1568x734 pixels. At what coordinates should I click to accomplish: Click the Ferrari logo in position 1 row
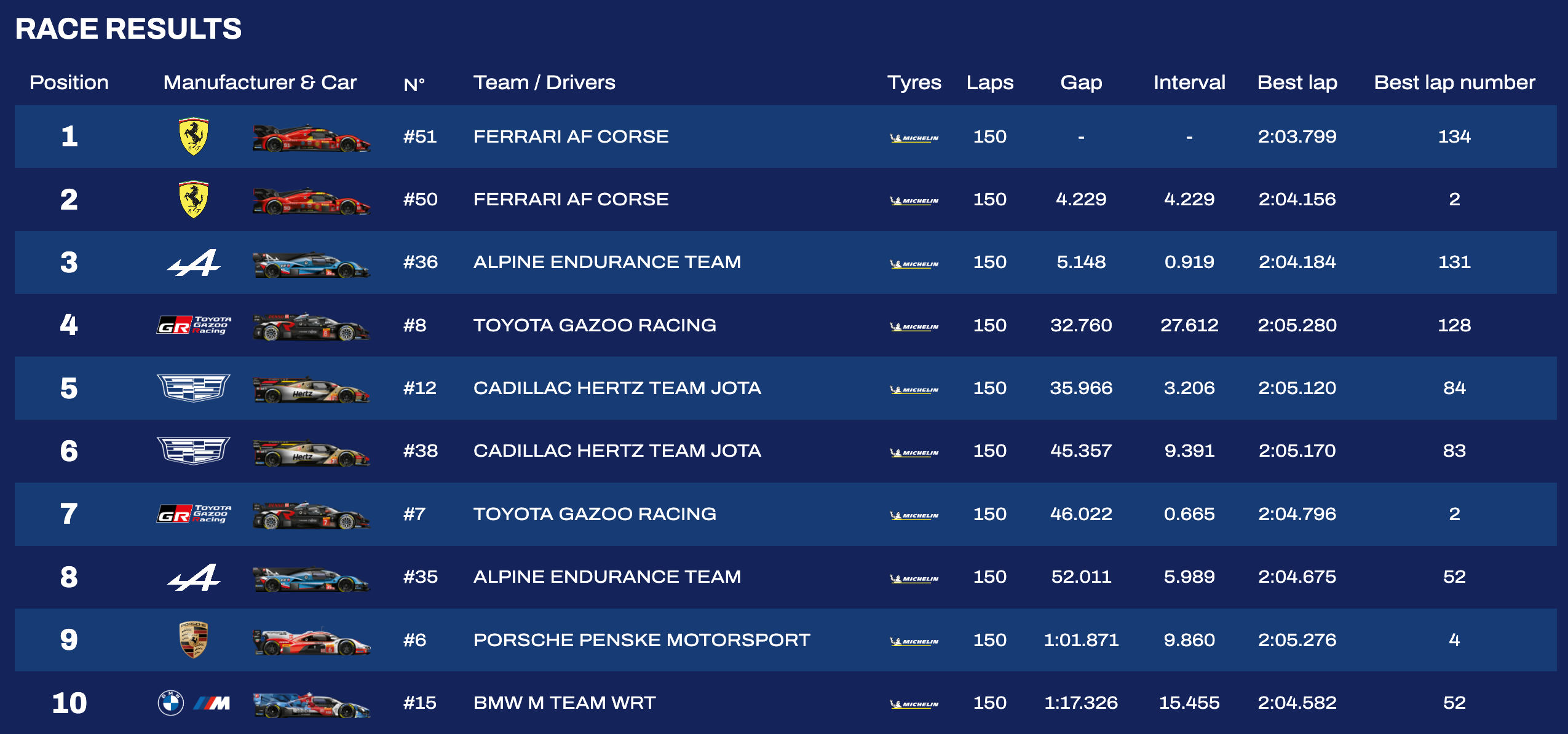193,136
